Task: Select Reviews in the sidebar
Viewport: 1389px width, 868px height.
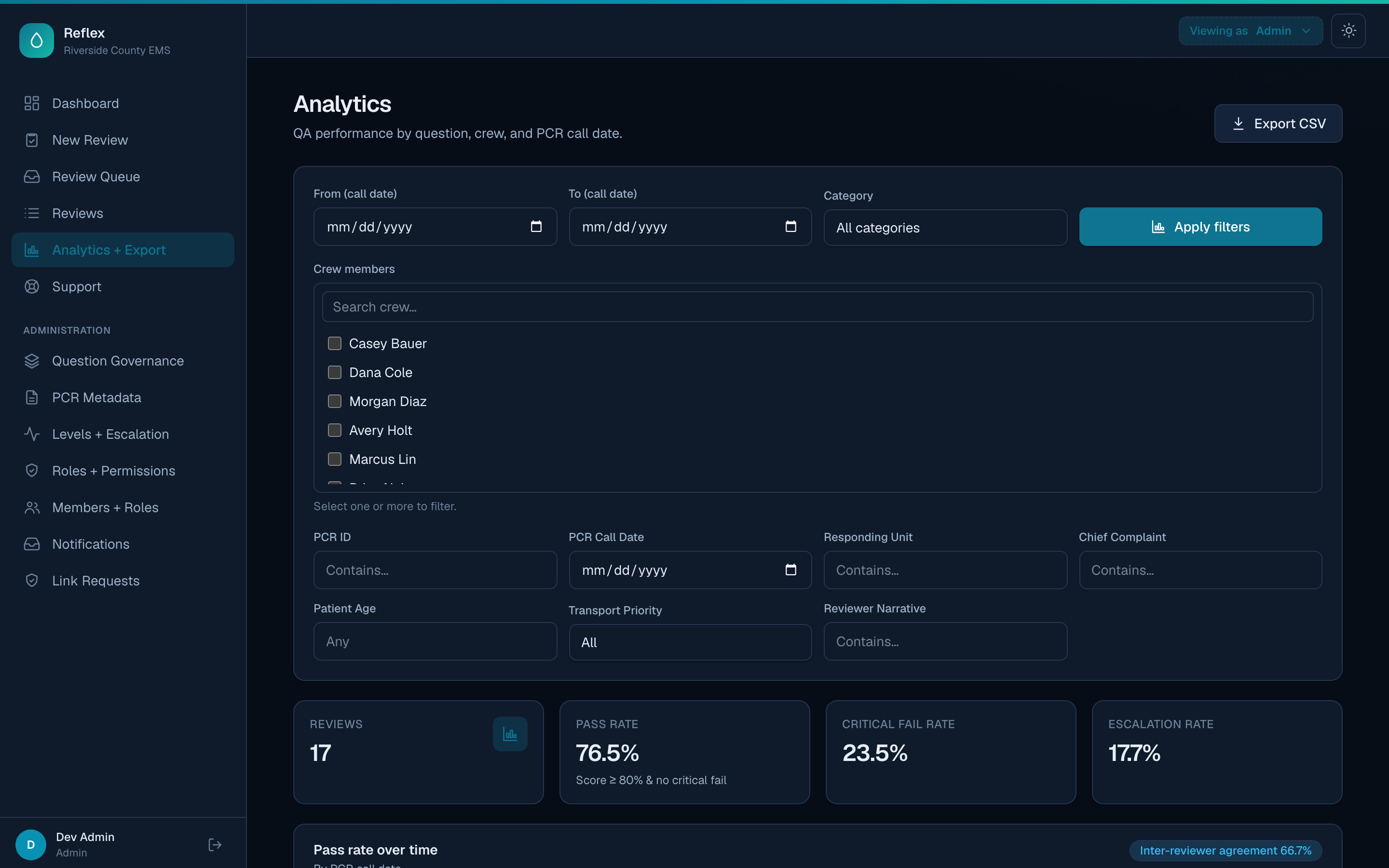Action: (123, 214)
